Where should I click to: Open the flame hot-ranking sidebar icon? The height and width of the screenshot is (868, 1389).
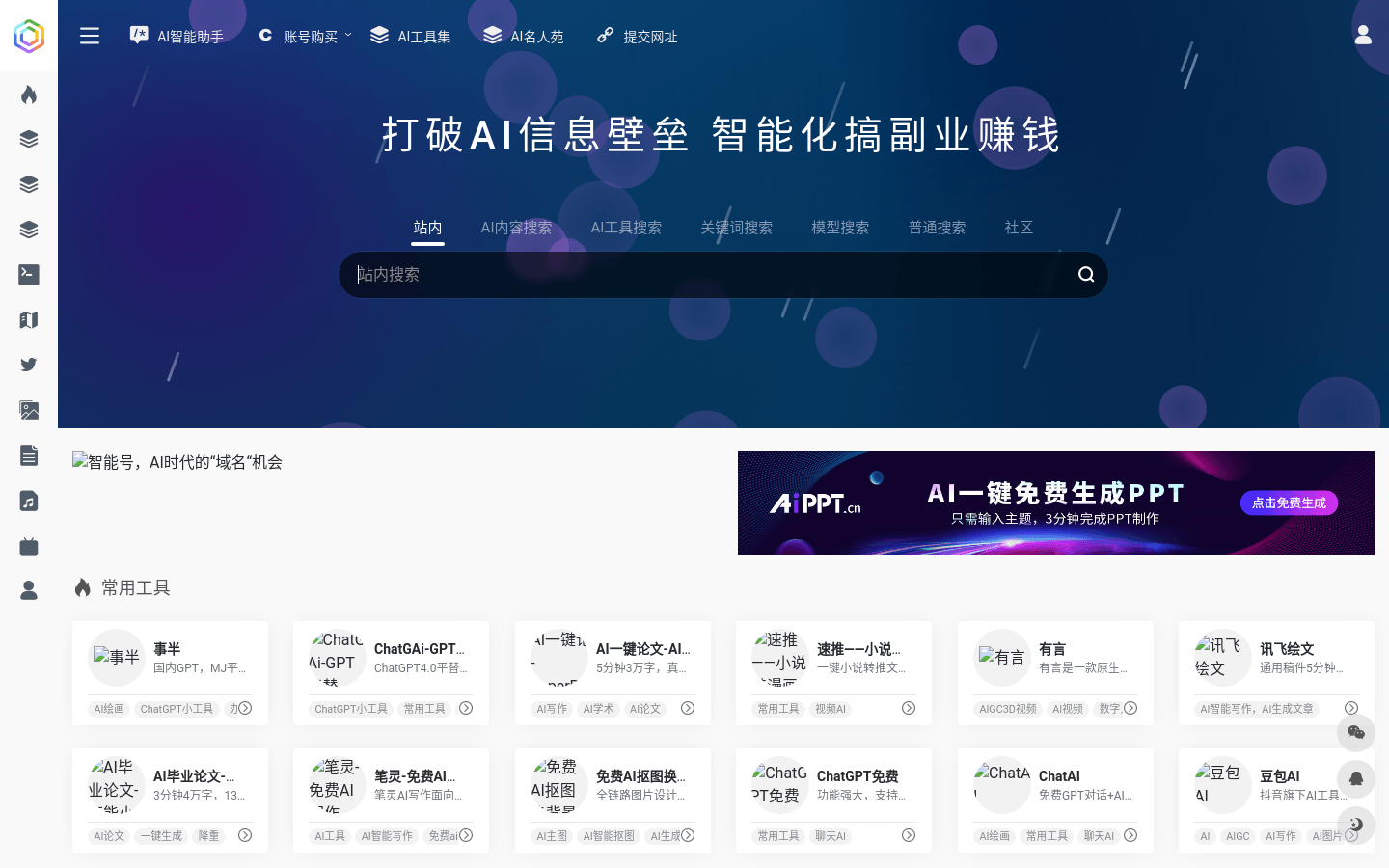click(28, 94)
